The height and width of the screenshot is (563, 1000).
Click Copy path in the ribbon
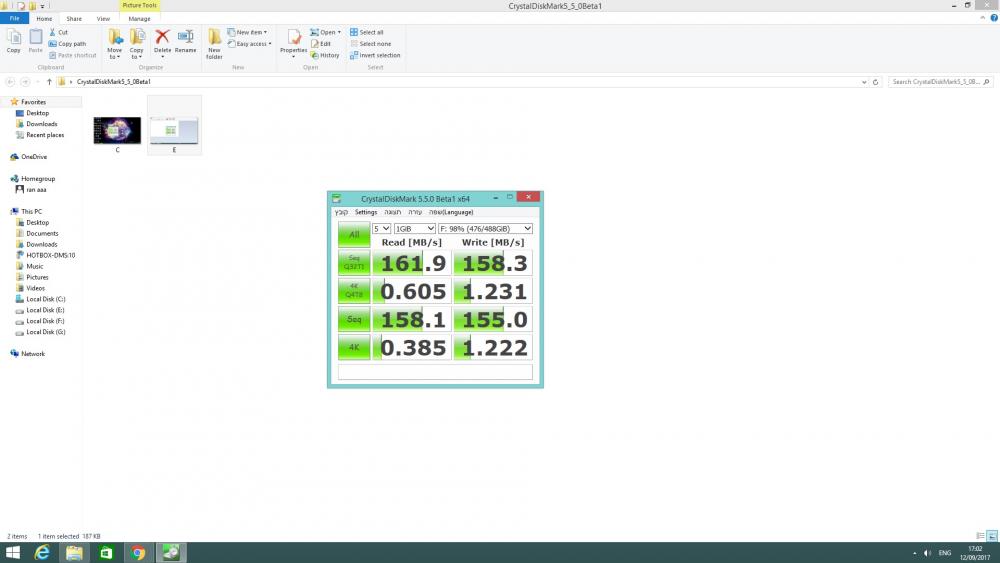[68, 44]
